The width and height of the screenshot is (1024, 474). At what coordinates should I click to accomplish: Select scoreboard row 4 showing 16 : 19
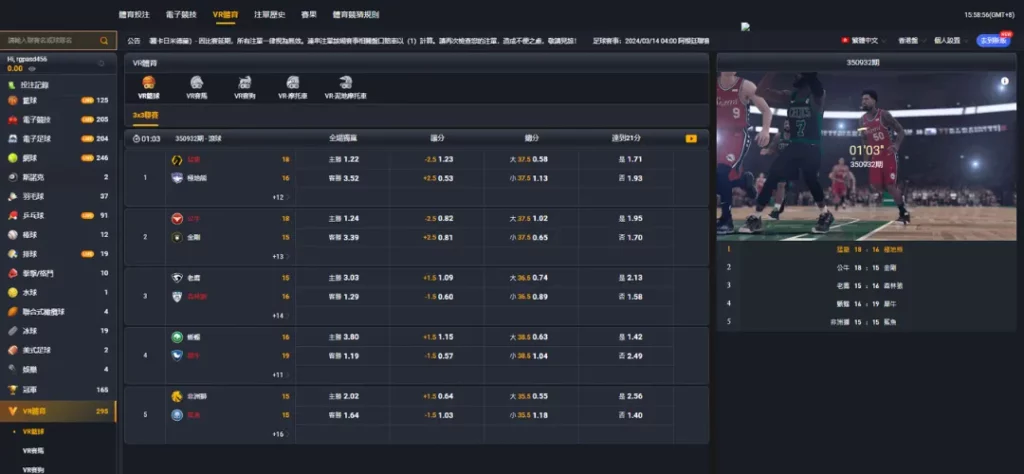[x=867, y=303]
